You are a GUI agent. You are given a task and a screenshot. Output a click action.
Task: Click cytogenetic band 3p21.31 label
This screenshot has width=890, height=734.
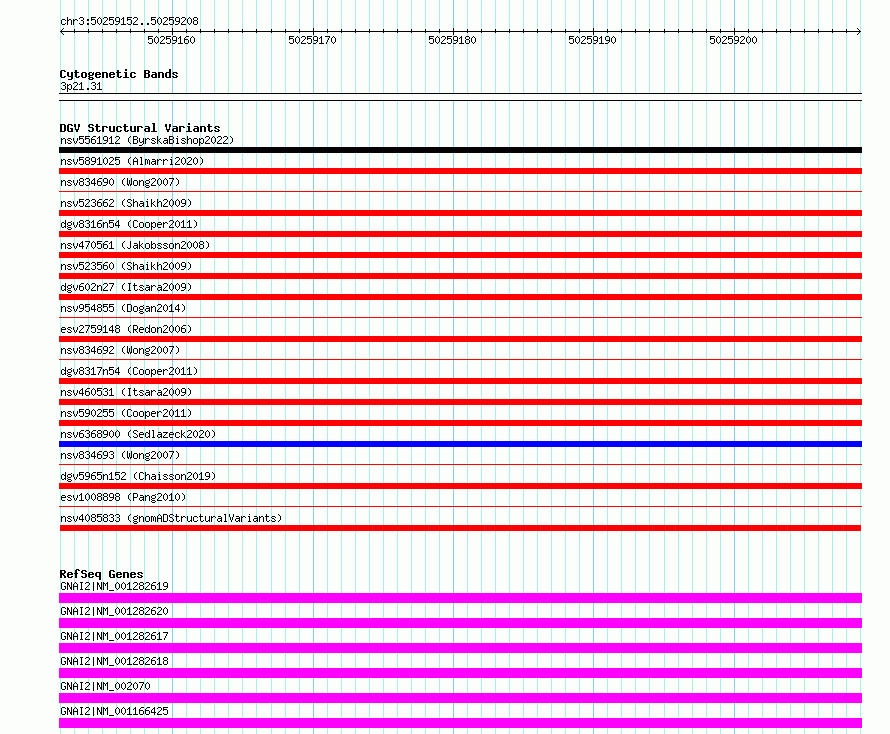coord(81,86)
